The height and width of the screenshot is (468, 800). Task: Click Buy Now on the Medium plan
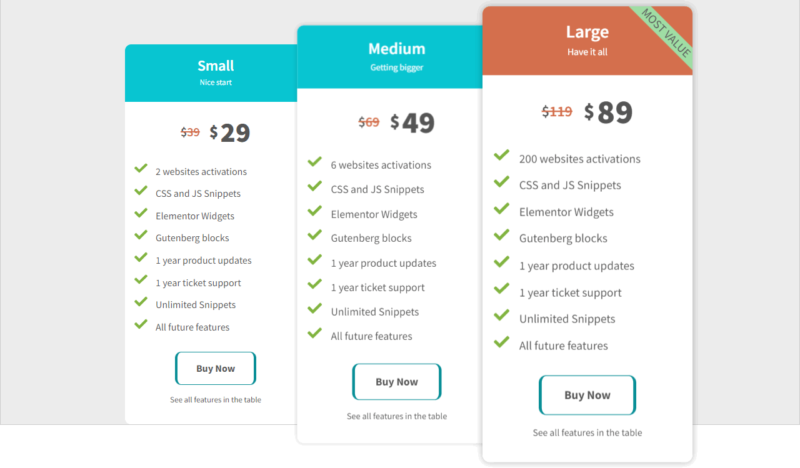click(x=396, y=382)
